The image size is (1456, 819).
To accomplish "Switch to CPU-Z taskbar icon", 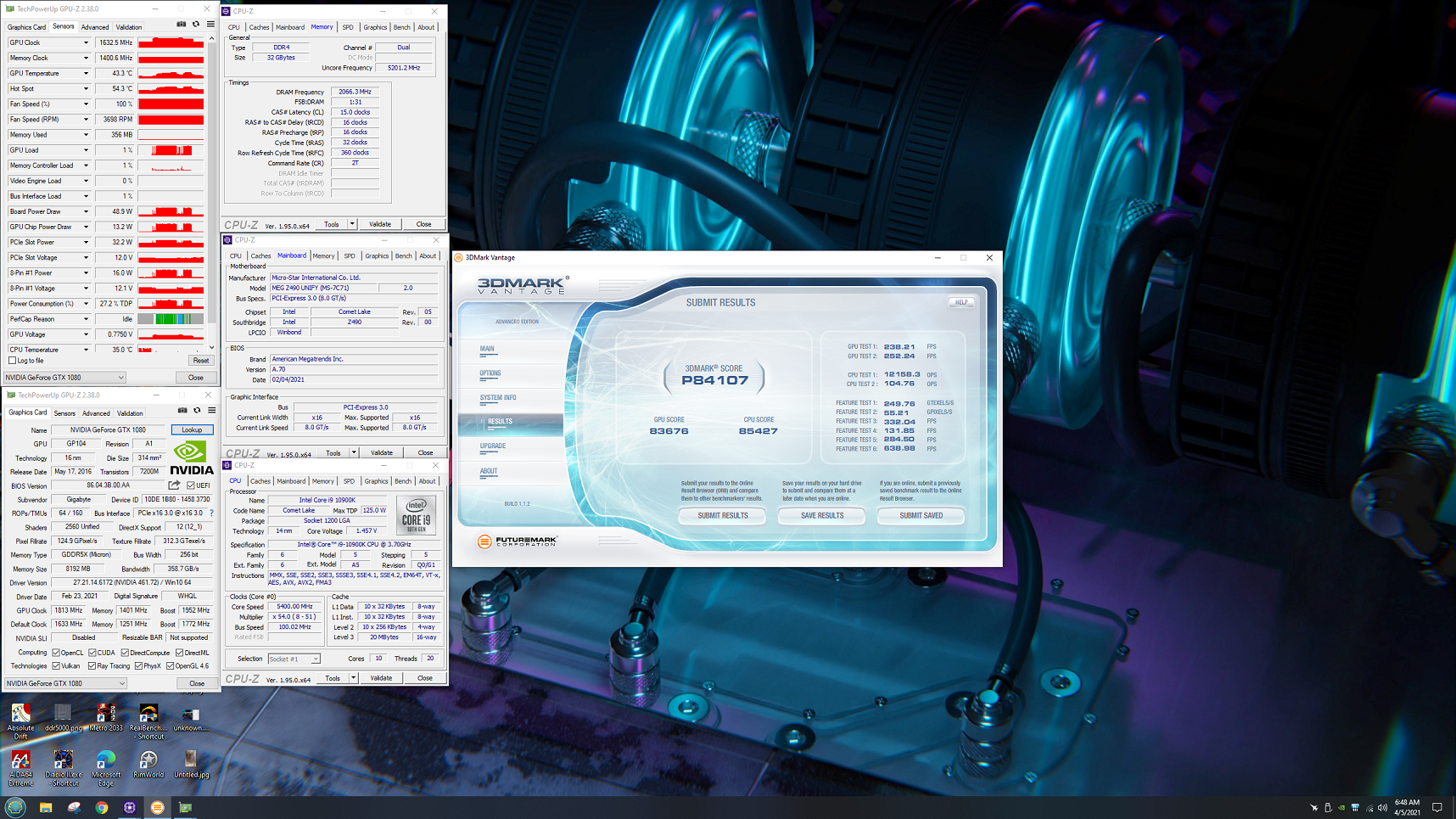I will point(130,807).
